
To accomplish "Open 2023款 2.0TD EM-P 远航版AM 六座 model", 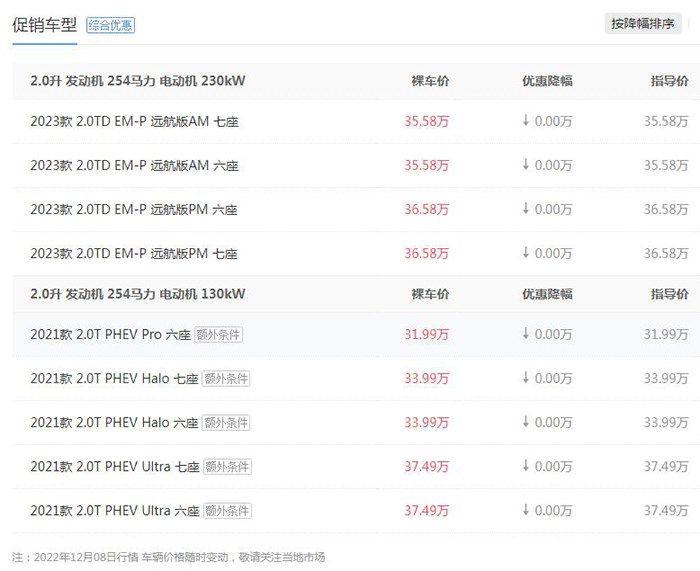I will tap(134, 166).
